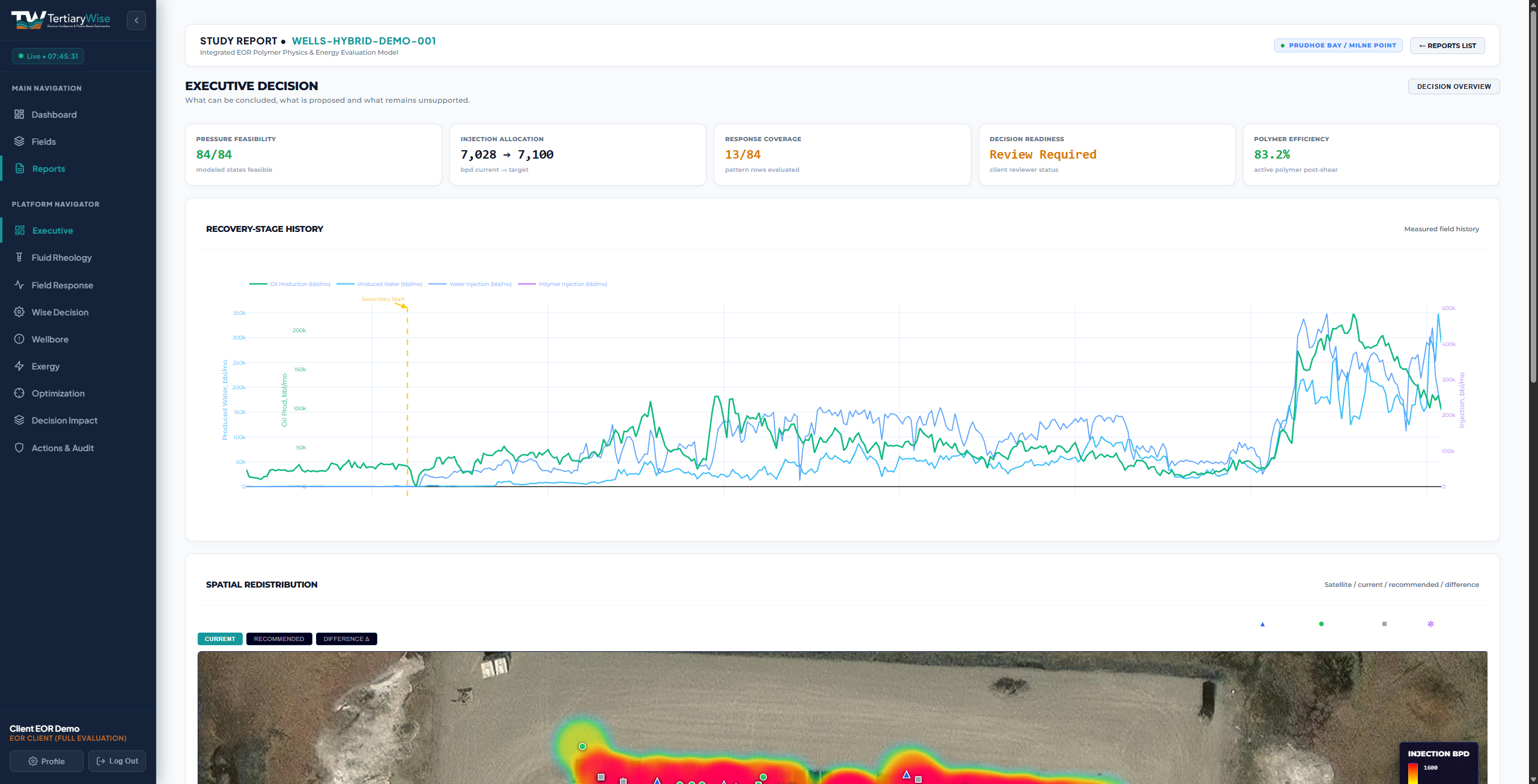Switch the map to the Current view

[x=220, y=639]
